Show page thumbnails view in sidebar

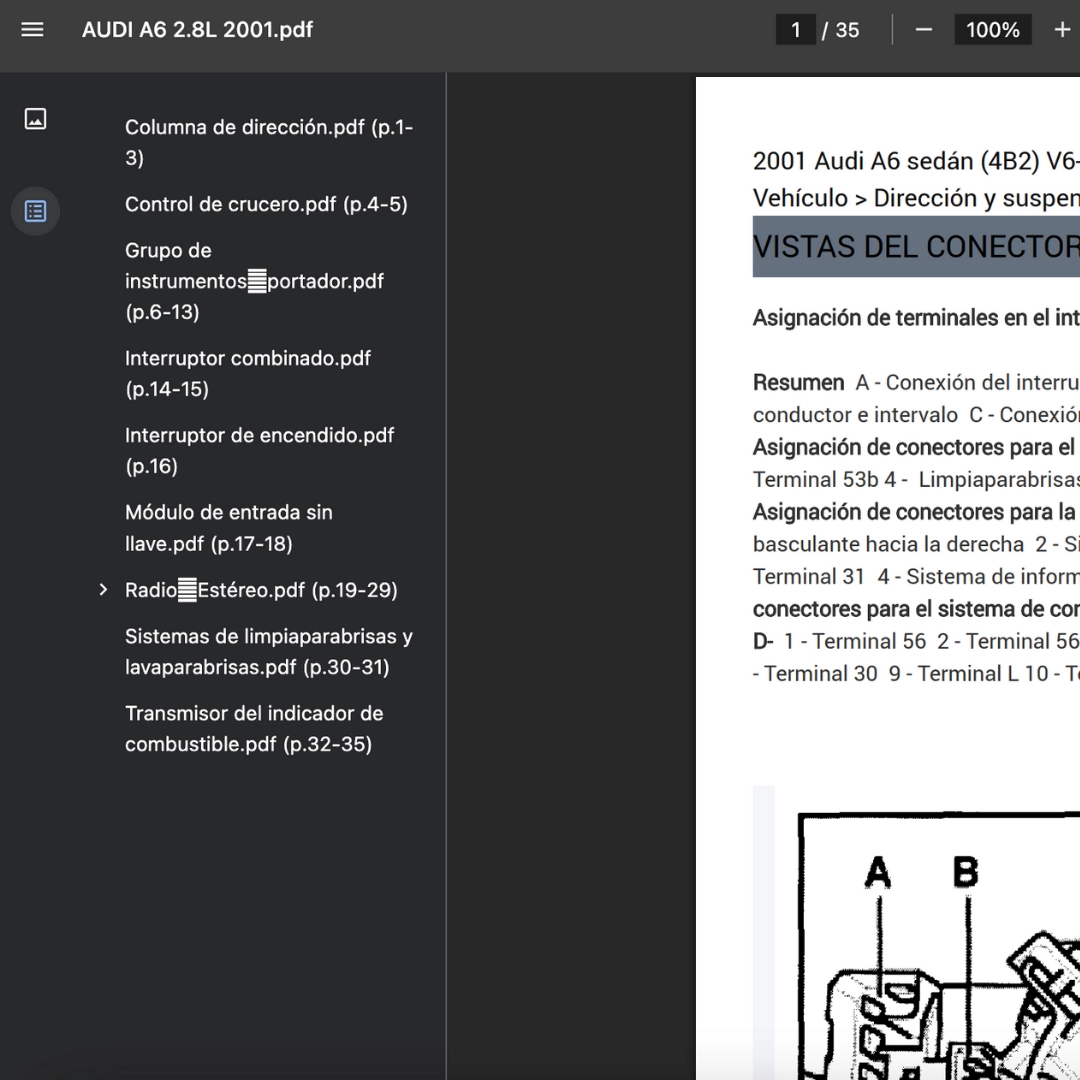click(x=35, y=119)
